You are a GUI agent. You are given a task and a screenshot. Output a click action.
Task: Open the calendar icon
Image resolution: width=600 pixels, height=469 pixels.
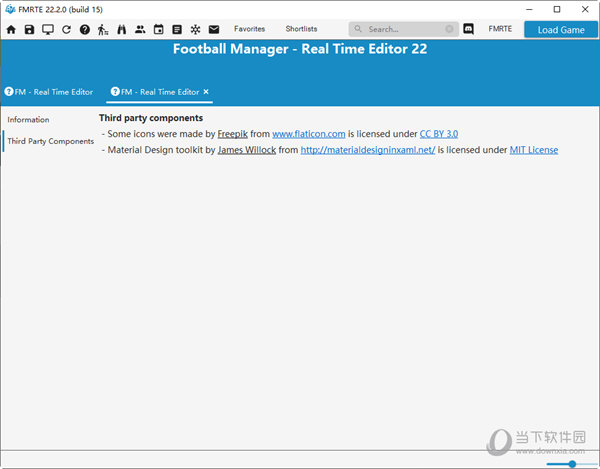click(158, 29)
